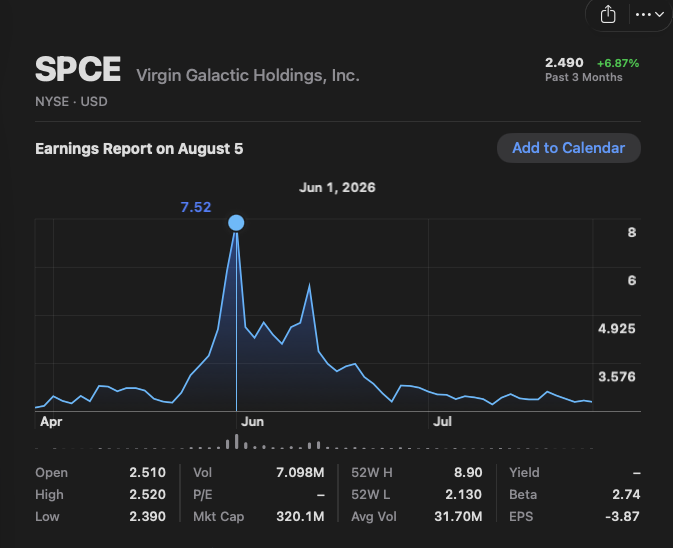Click the NYSE · USD exchange label
Viewport: 673px width, 548px height.
point(71,102)
